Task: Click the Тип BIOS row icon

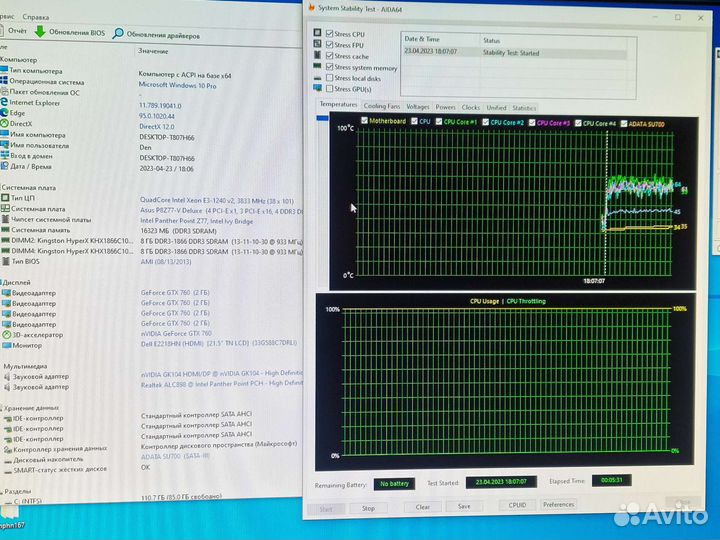Action: click(6, 261)
